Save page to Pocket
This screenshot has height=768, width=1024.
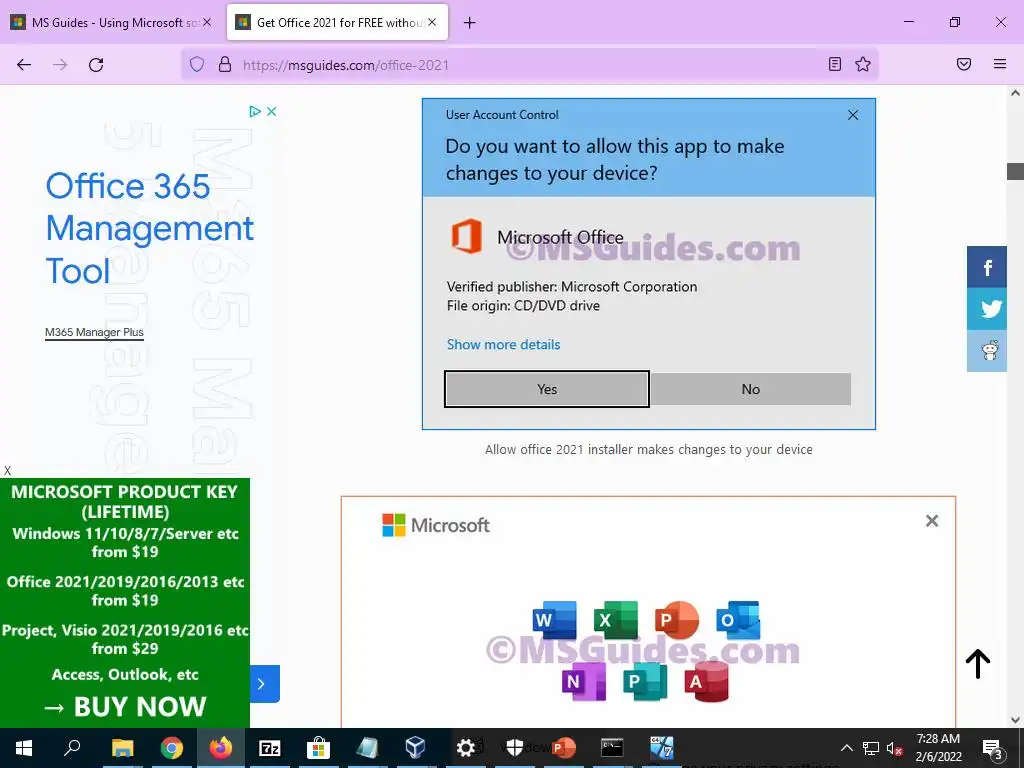pos(964,65)
